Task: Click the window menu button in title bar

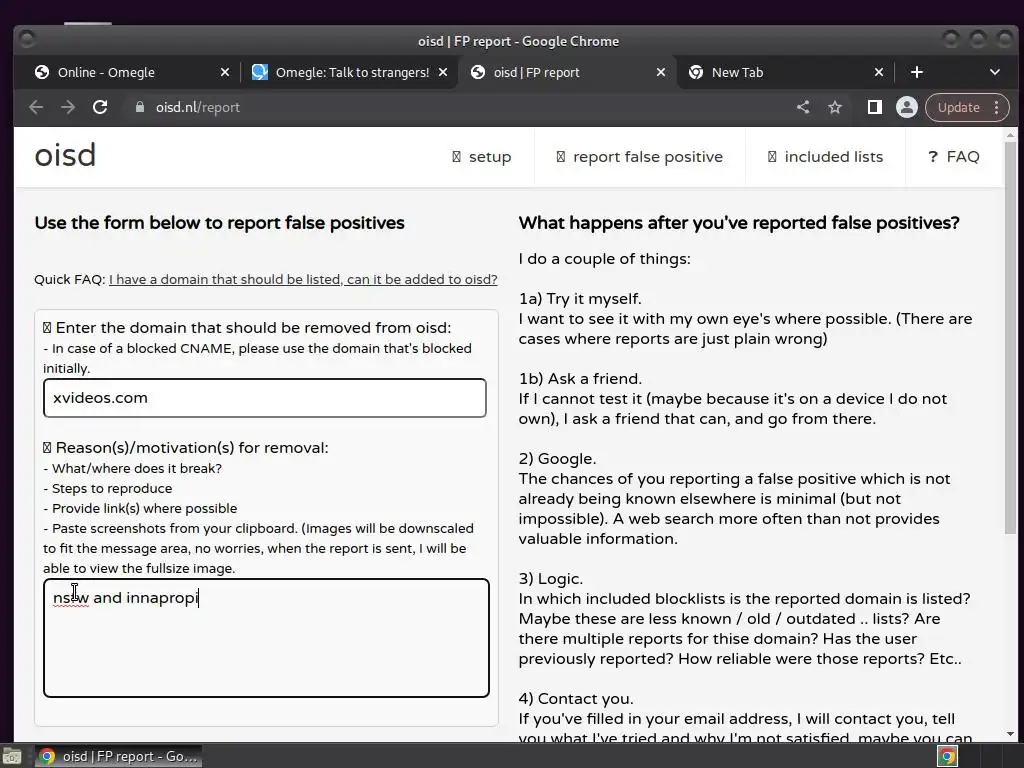Action: point(27,40)
